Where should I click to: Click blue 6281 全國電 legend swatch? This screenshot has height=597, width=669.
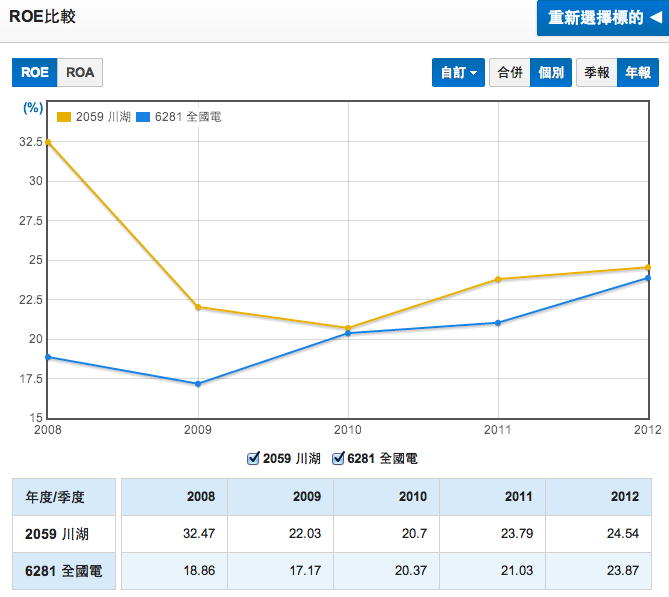click(x=142, y=117)
